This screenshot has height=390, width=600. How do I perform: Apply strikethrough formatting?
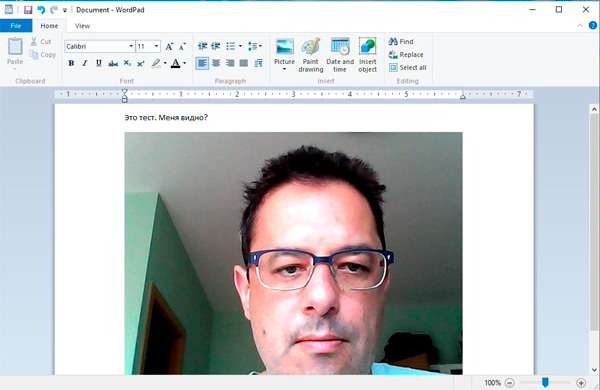[113, 64]
